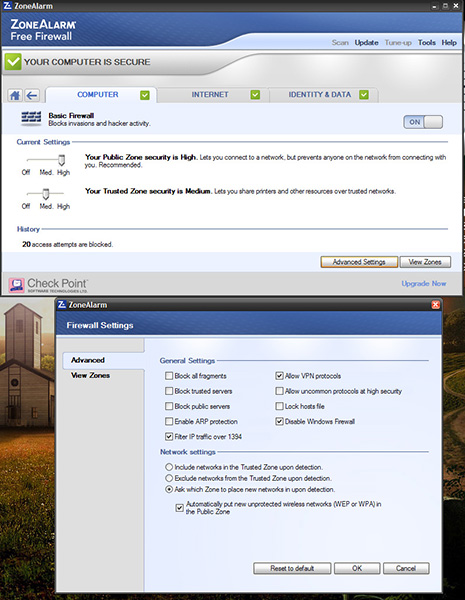Click High label under Trusted Zone slider
The height and width of the screenshot is (600, 465).
point(64,207)
